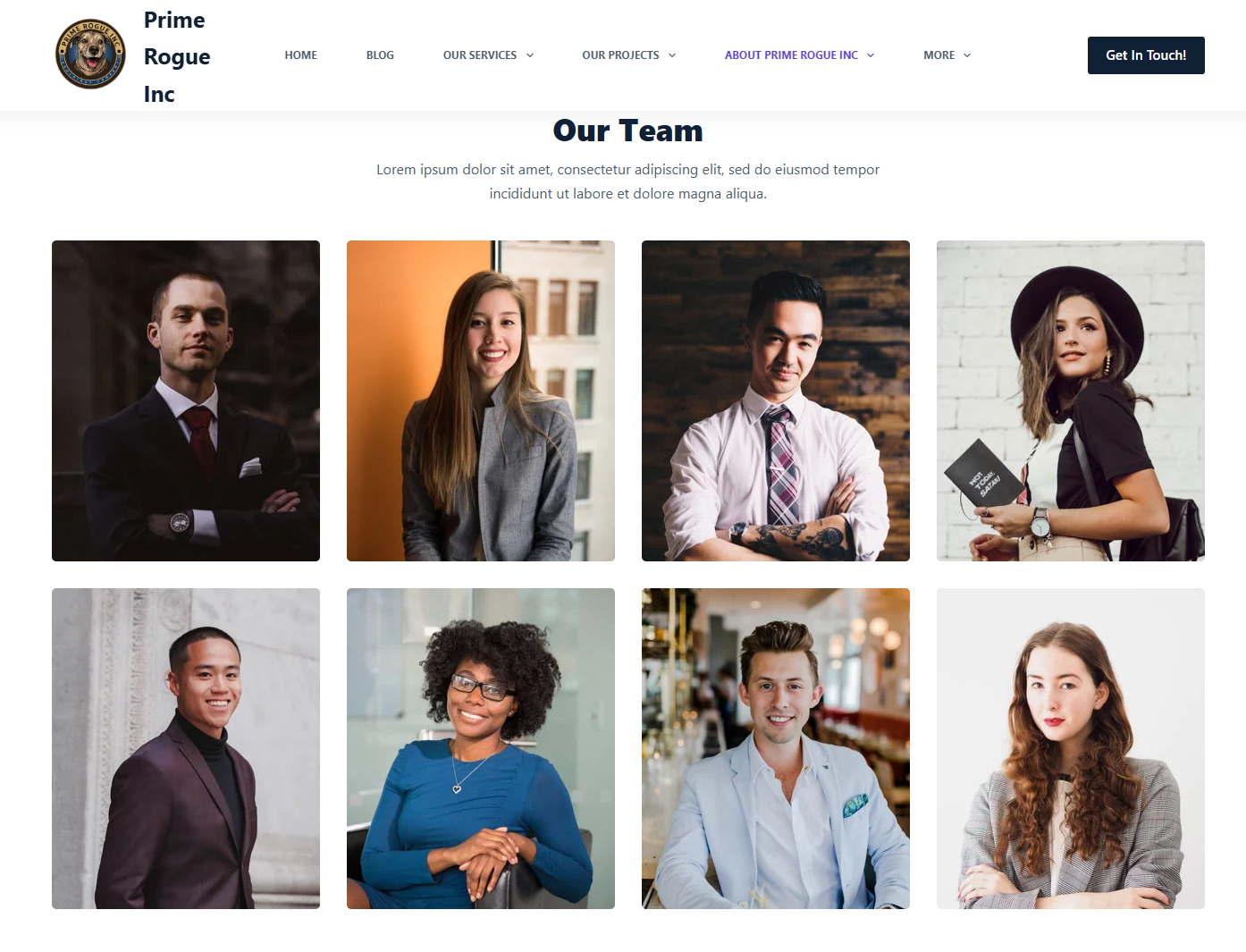Open the Prime Rogue Inc site title link

point(177,56)
